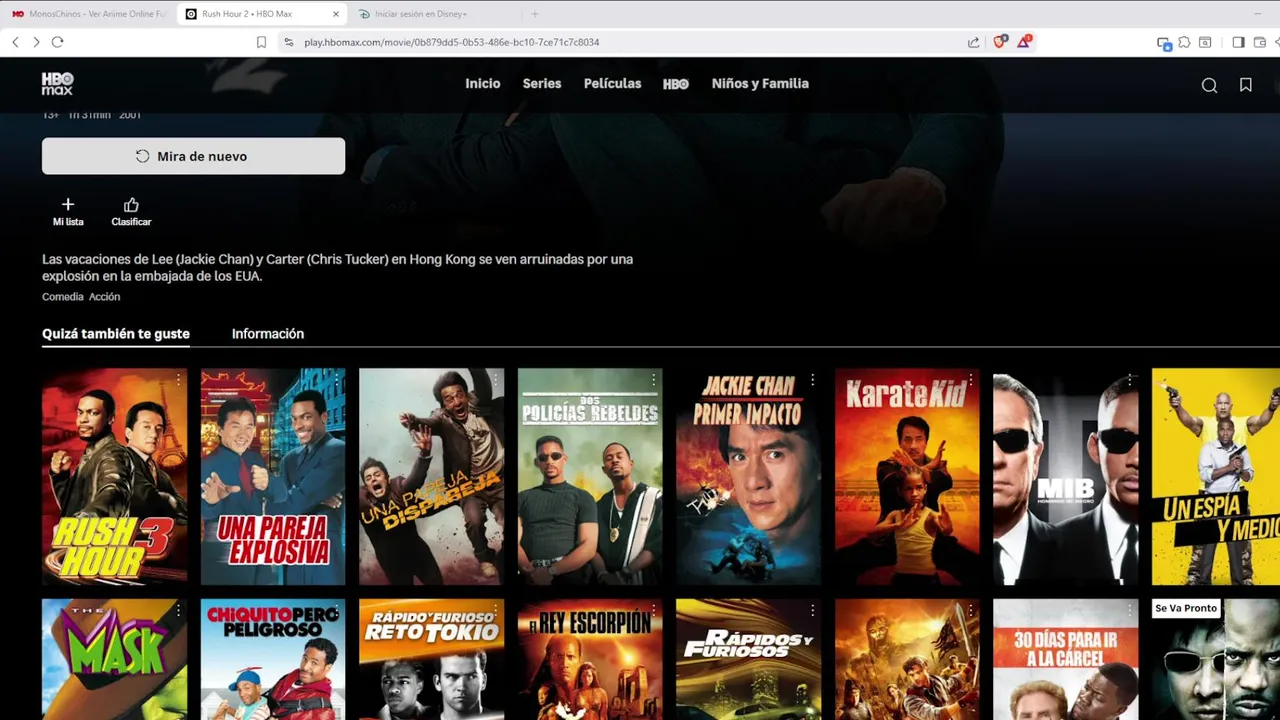Open Dos Policías Rebeldes poster
Viewport: 1280px width, 720px height.
pos(590,476)
